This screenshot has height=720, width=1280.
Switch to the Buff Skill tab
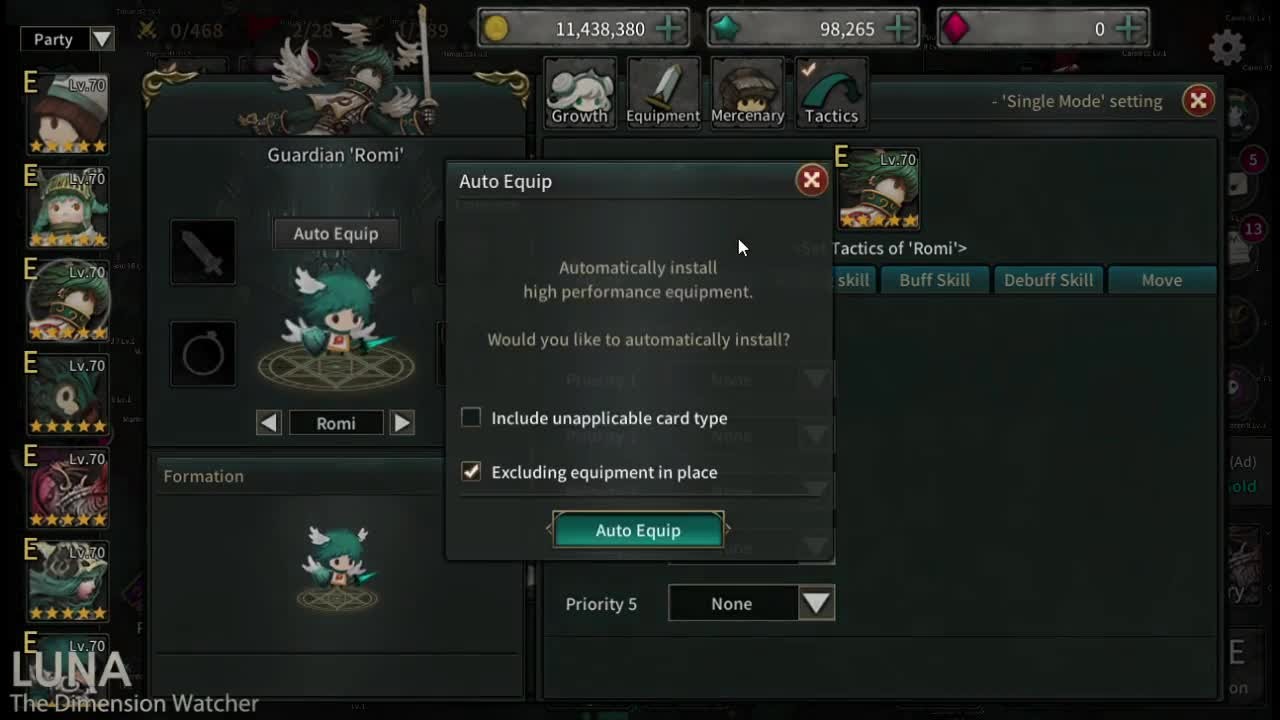[934, 280]
